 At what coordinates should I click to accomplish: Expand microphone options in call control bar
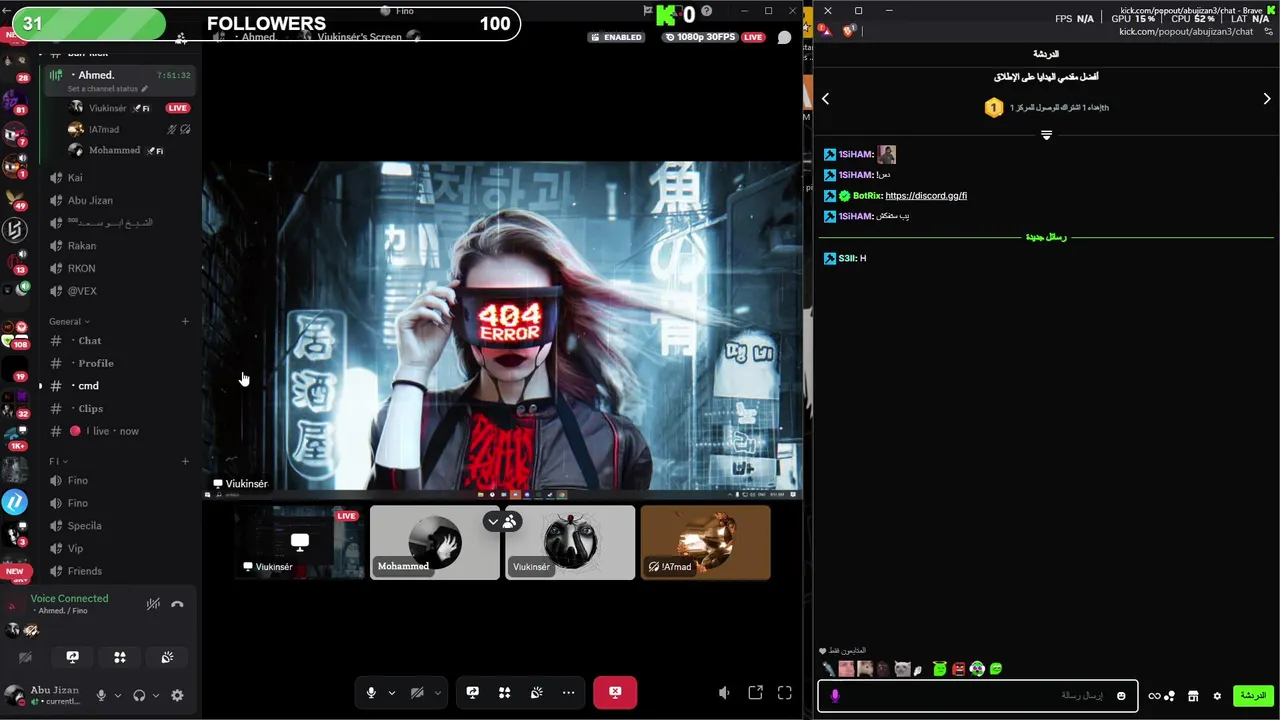(391, 692)
